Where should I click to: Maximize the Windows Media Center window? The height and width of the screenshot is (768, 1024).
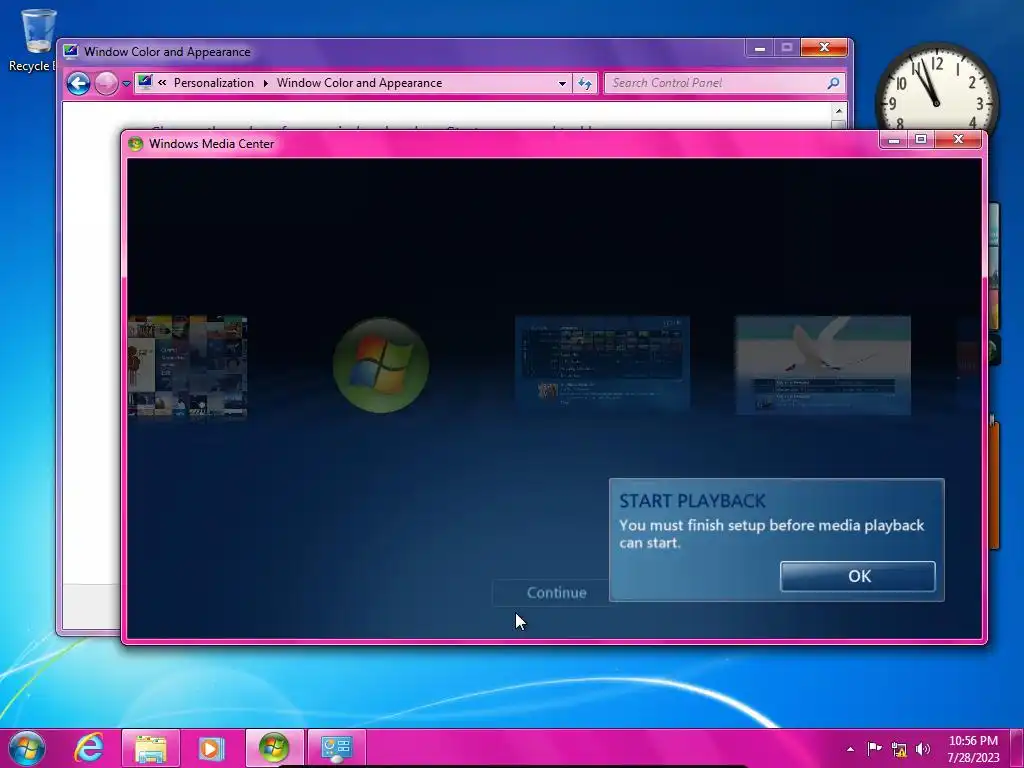coord(921,139)
